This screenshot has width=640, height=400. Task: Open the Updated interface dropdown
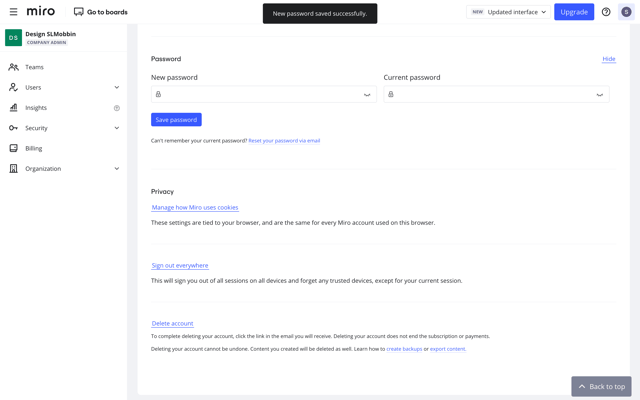click(x=508, y=12)
